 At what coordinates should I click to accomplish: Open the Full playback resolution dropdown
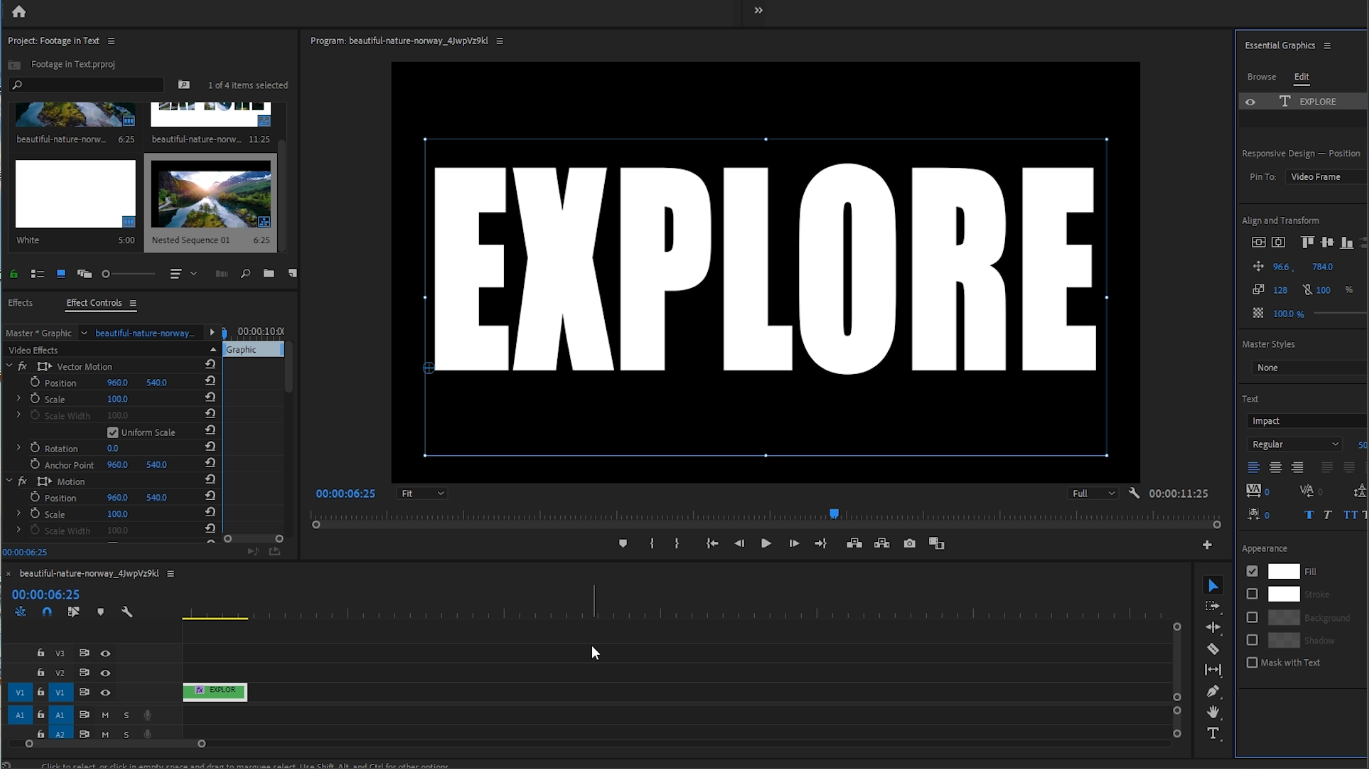(x=1093, y=493)
